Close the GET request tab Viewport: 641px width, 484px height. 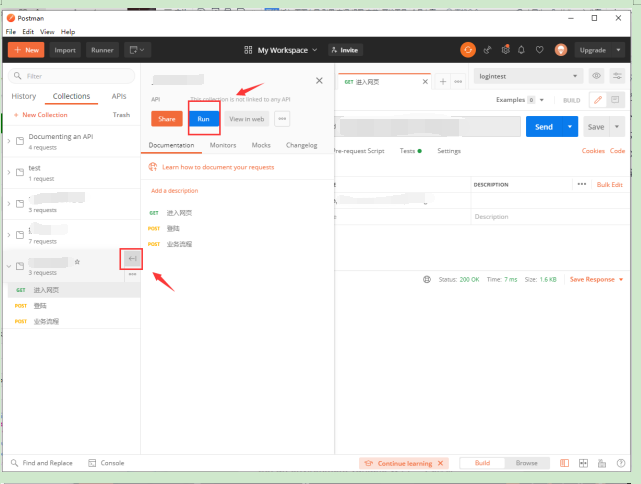(425, 82)
